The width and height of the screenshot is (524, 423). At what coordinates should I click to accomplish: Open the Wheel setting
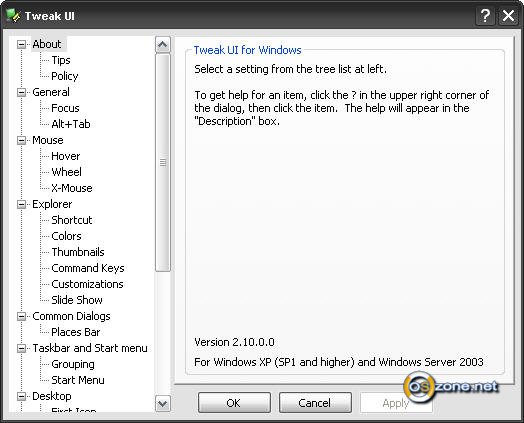(66, 172)
